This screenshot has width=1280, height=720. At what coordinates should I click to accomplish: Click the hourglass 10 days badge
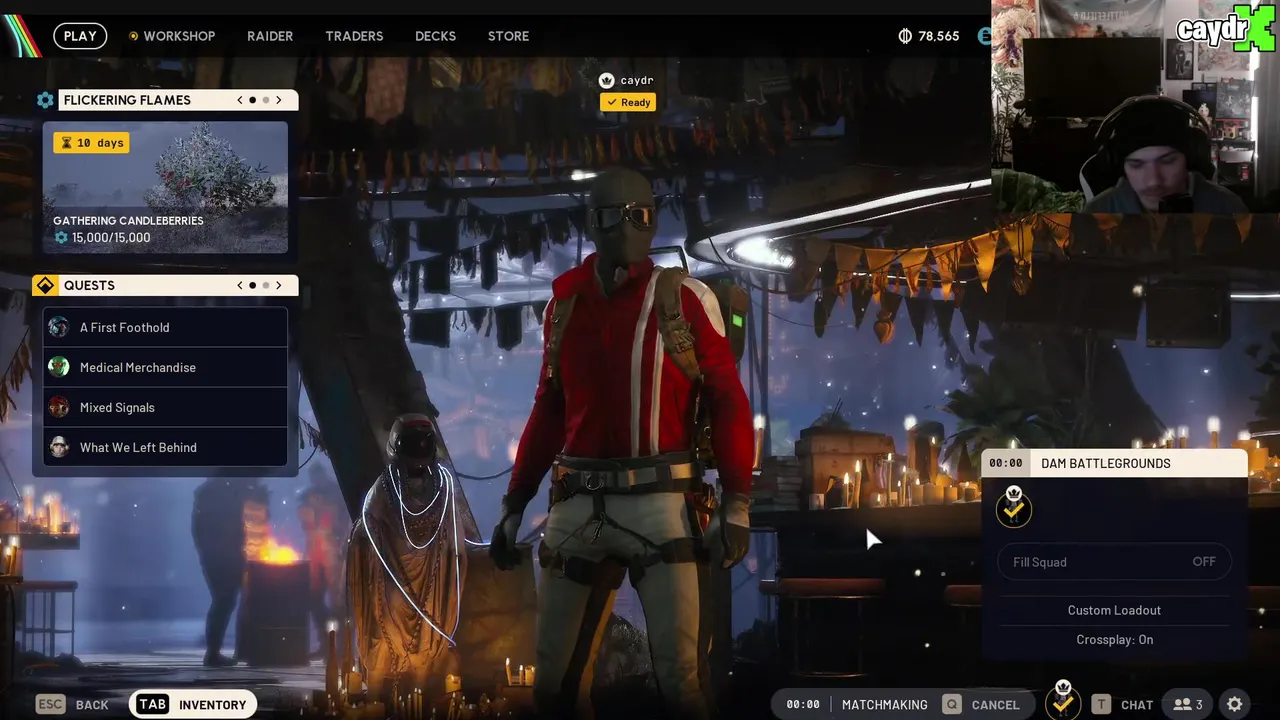click(x=91, y=143)
